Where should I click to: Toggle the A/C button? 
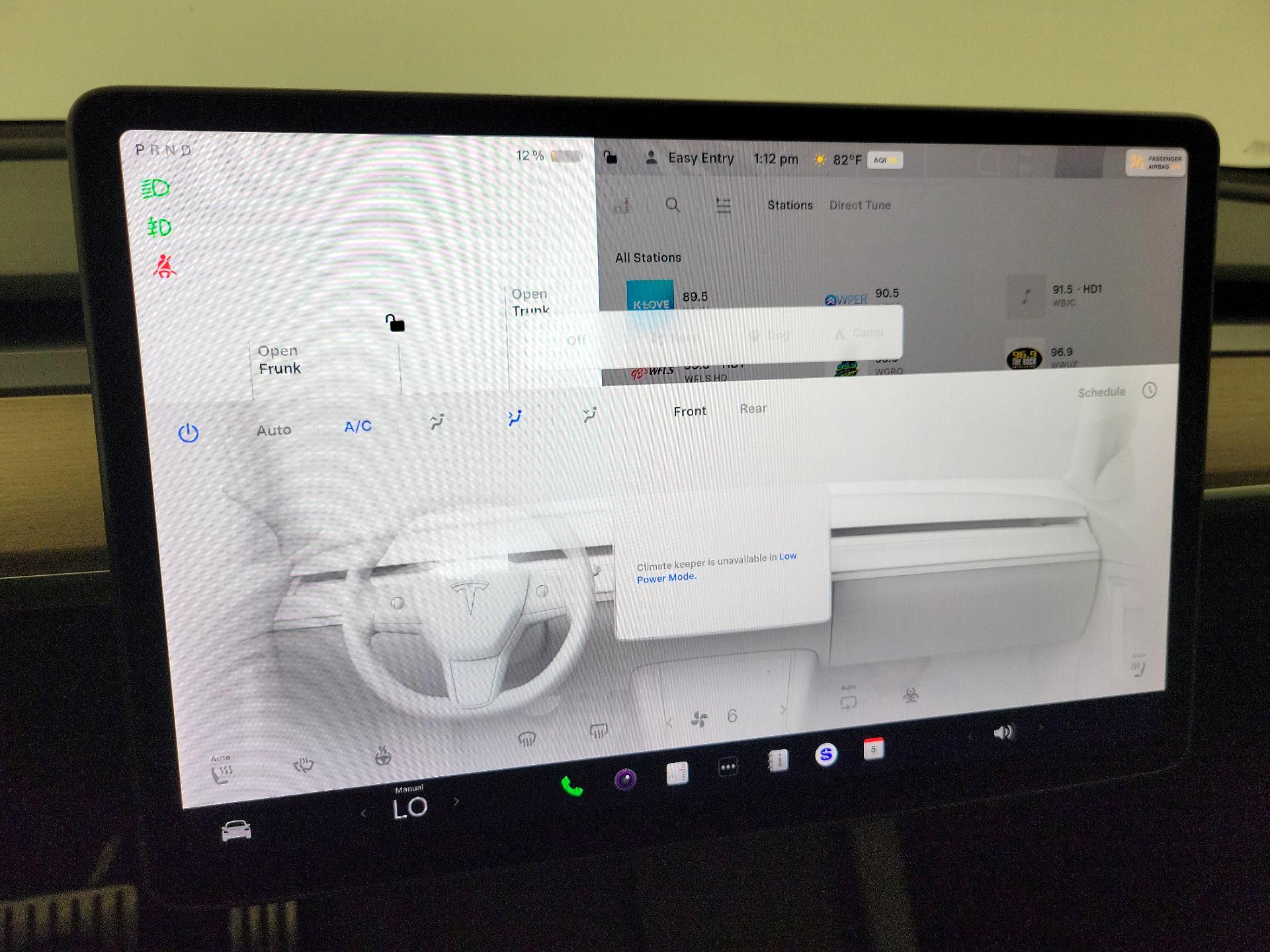[x=358, y=426]
